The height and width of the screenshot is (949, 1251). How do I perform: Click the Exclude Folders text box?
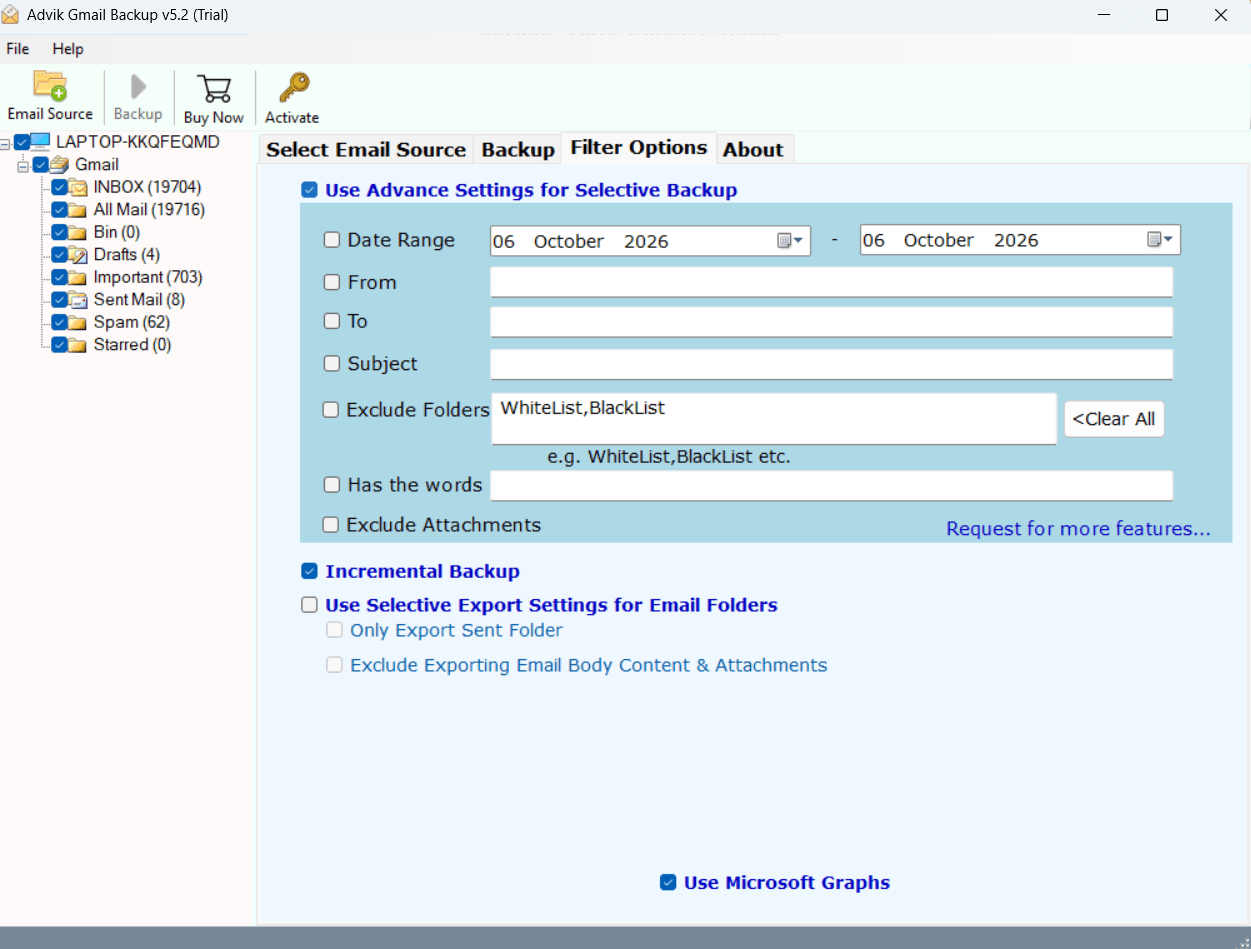click(x=774, y=419)
